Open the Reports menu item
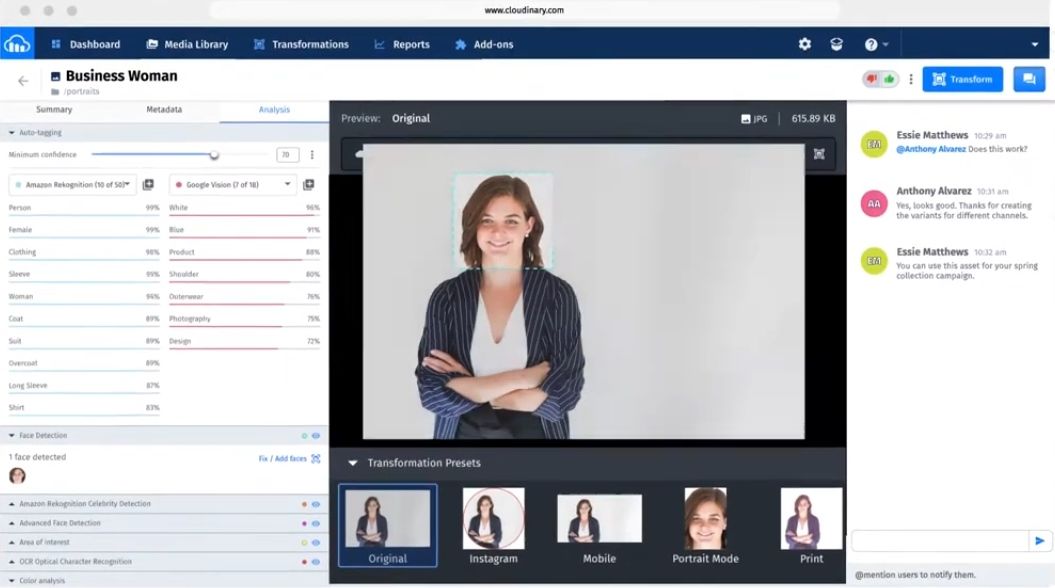Screen dimensions: 1055x588 (402, 44)
